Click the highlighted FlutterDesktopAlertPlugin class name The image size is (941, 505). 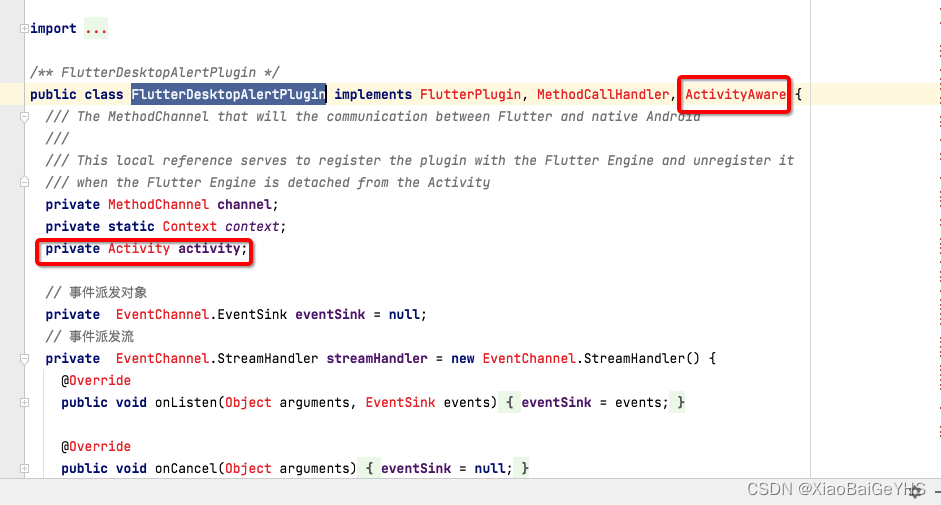(x=229, y=94)
